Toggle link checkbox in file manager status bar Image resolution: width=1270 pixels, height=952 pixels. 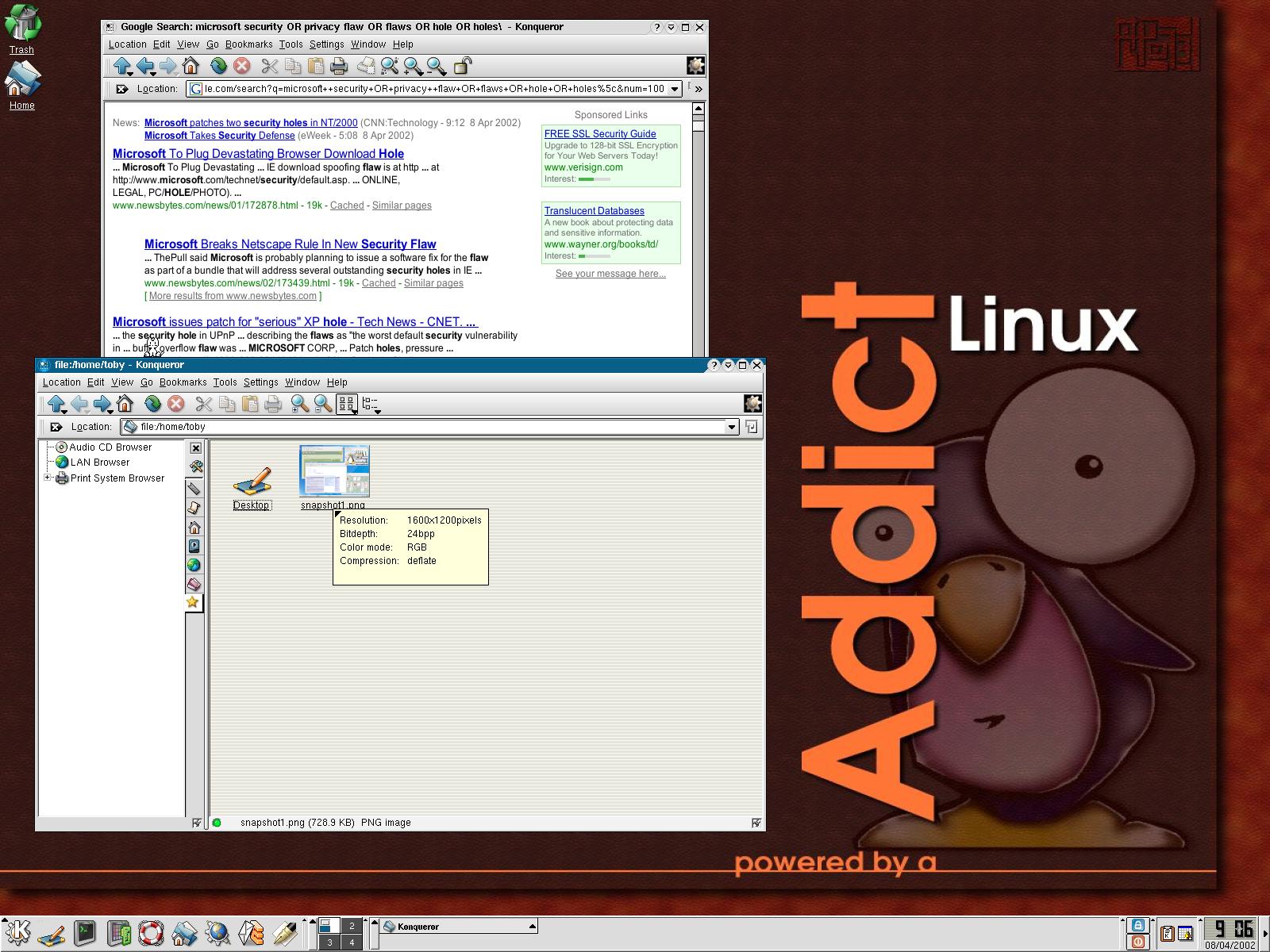[756, 823]
